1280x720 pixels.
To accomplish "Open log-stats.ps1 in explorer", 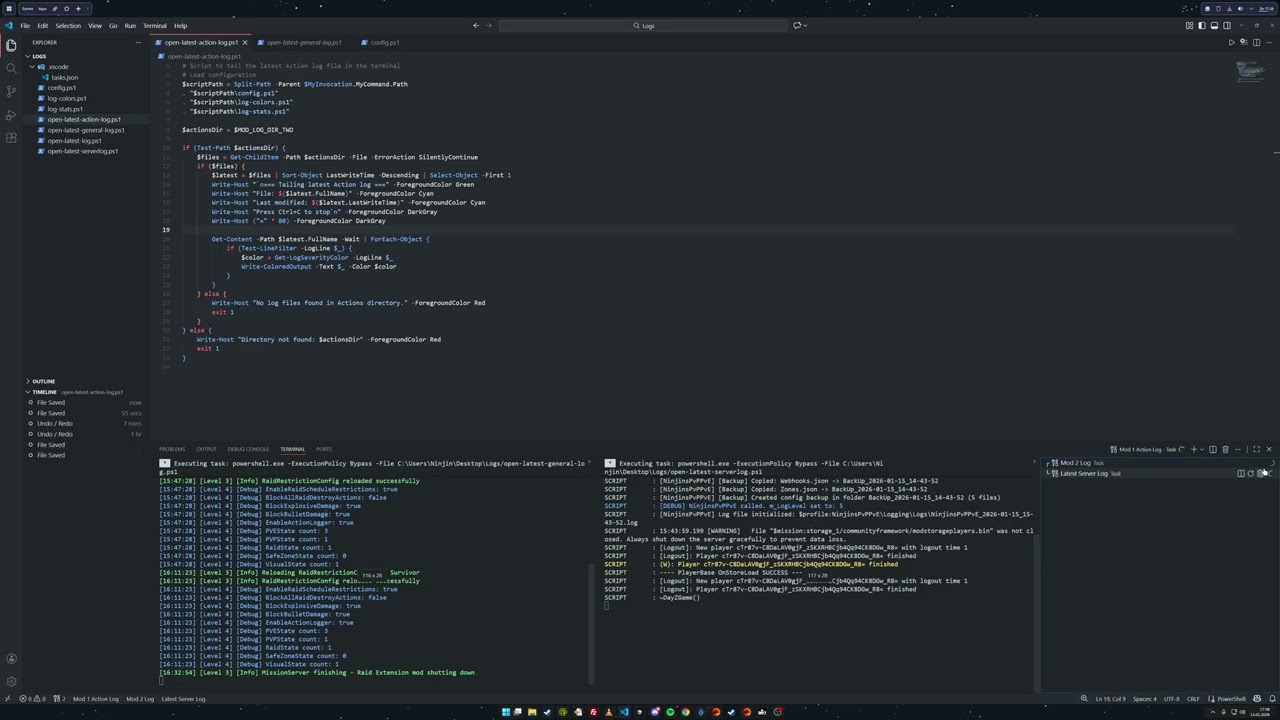I will coord(65,109).
